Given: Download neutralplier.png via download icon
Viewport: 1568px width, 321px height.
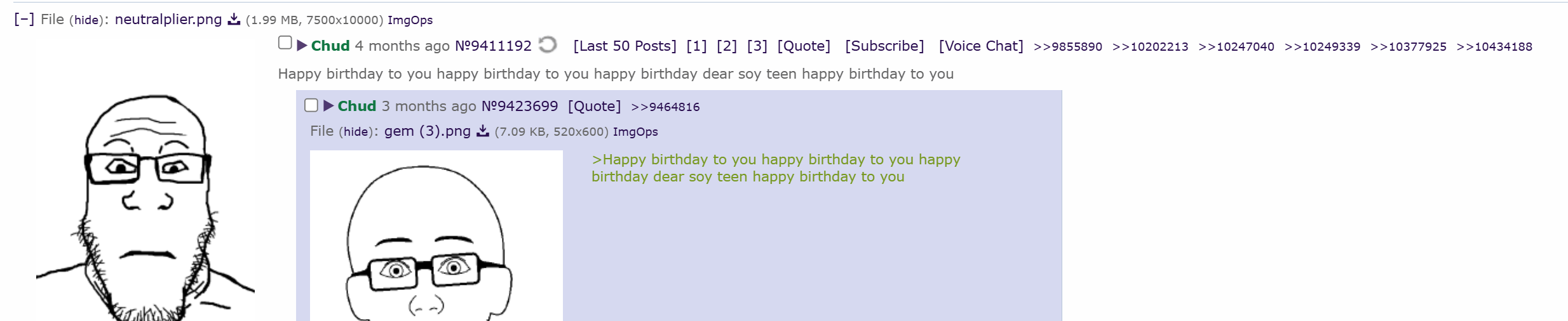Looking at the screenshot, I should coord(234,20).
